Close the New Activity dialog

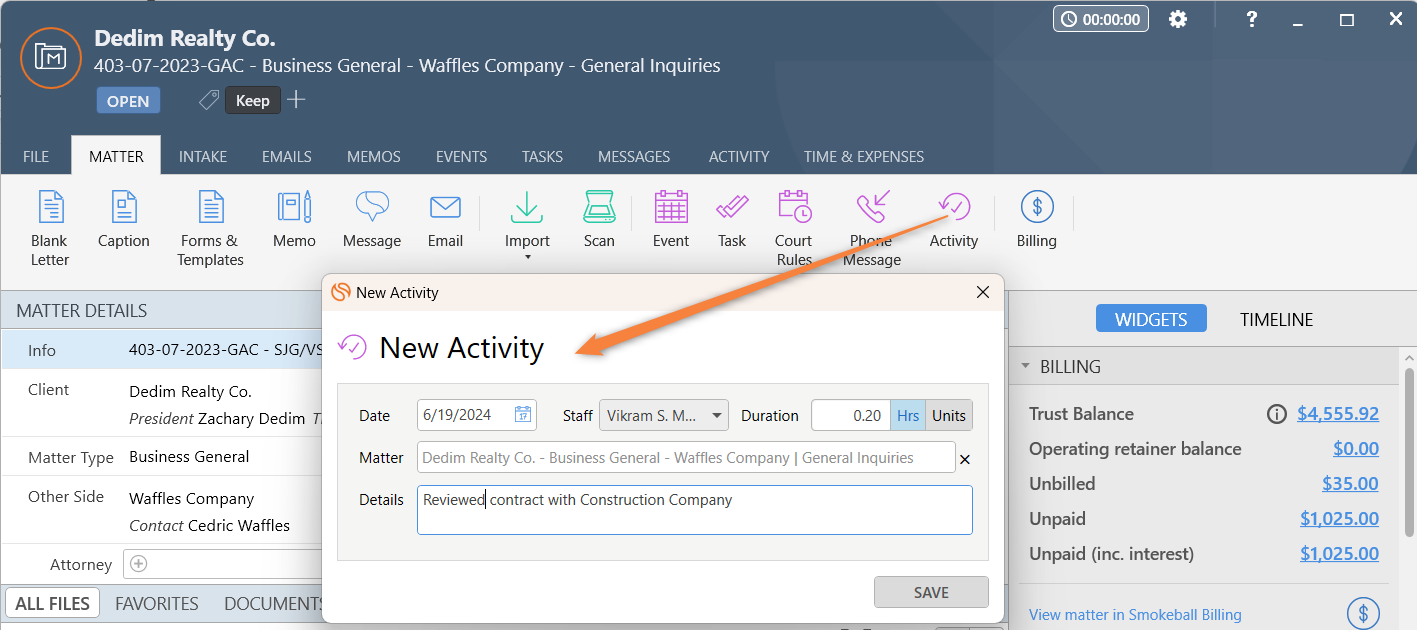pos(983,292)
